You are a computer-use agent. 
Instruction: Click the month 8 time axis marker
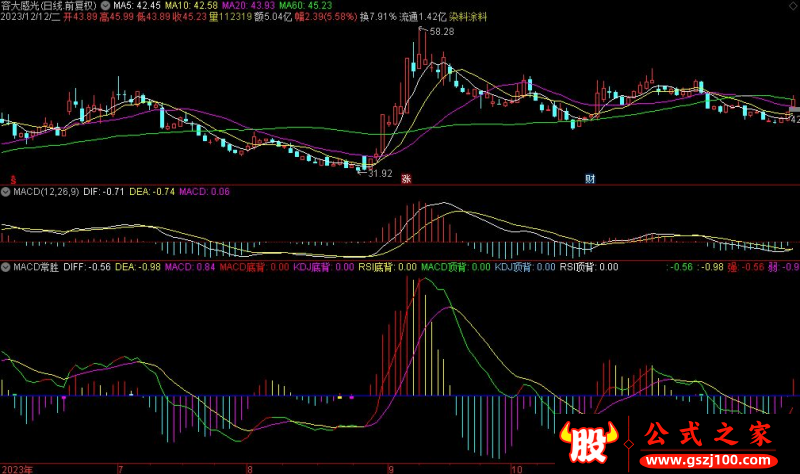[250, 469]
